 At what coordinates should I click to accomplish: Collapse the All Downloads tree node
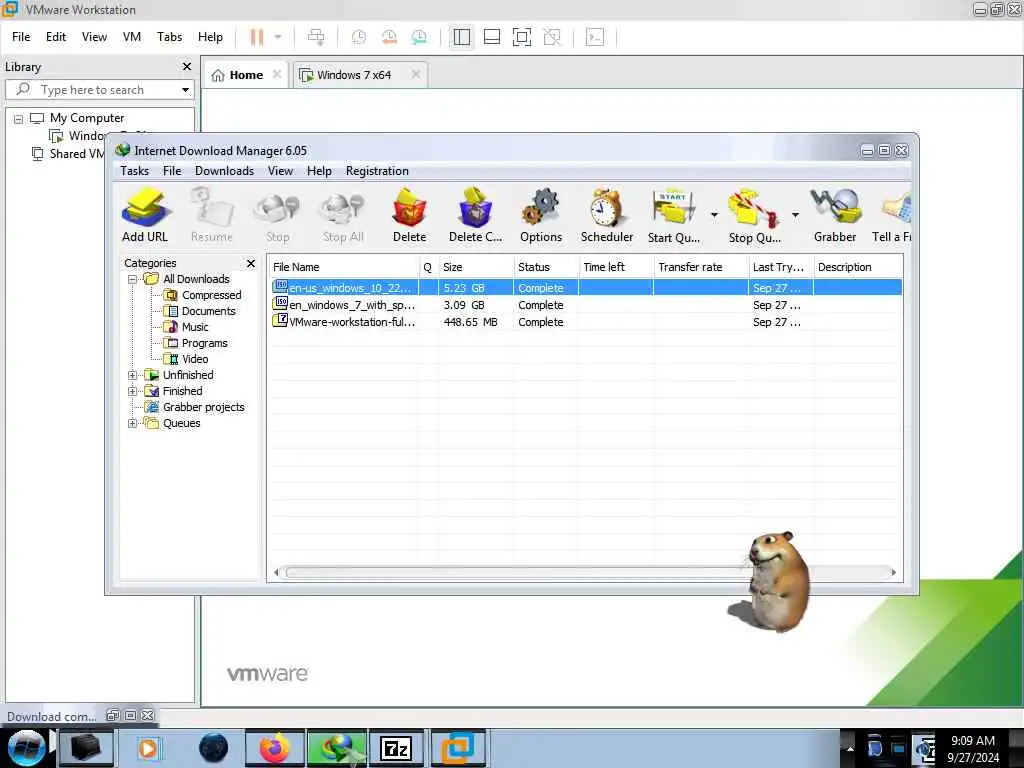click(x=133, y=280)
